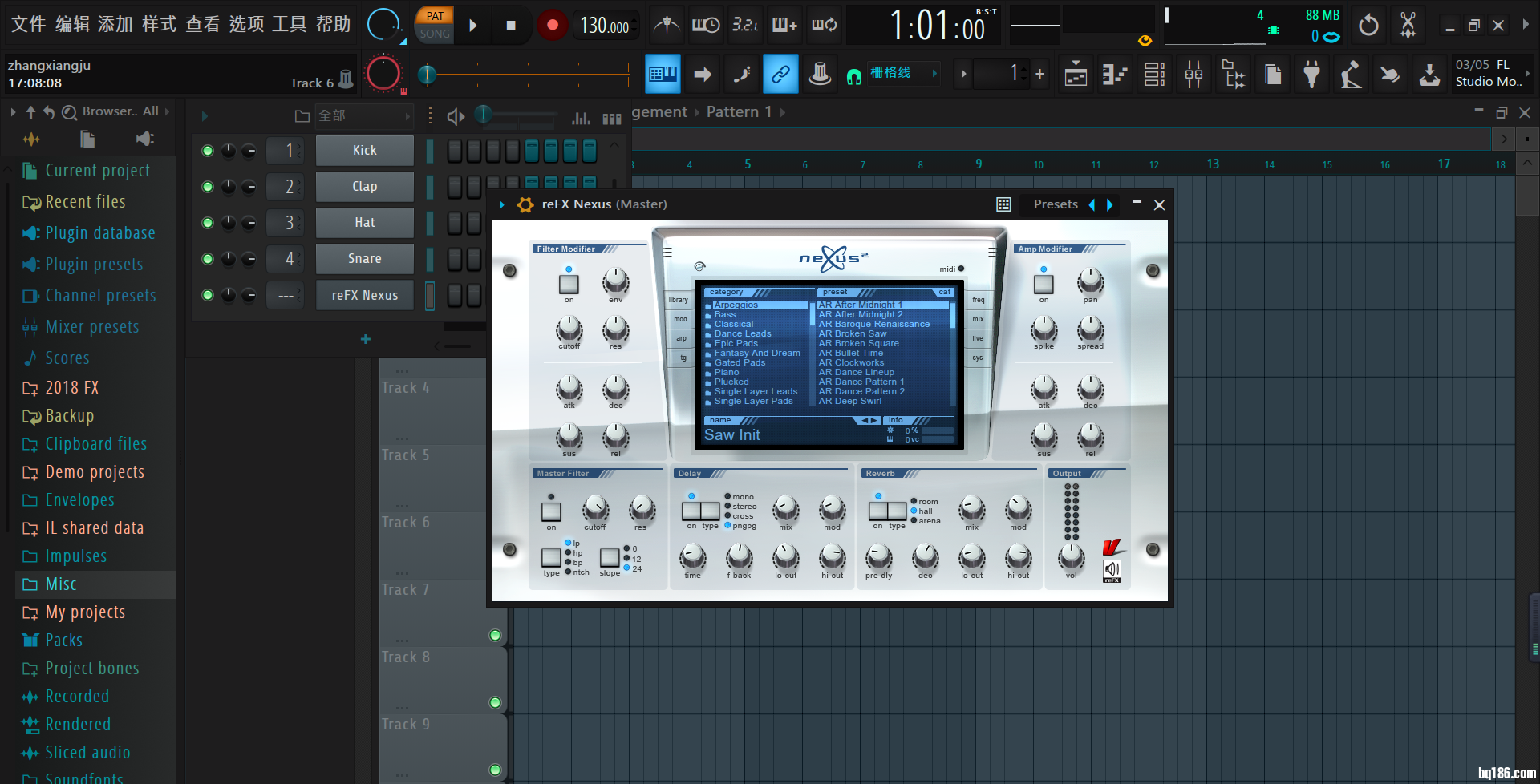
Task: Start playback with the play button
Action: [x=473, y=25]
